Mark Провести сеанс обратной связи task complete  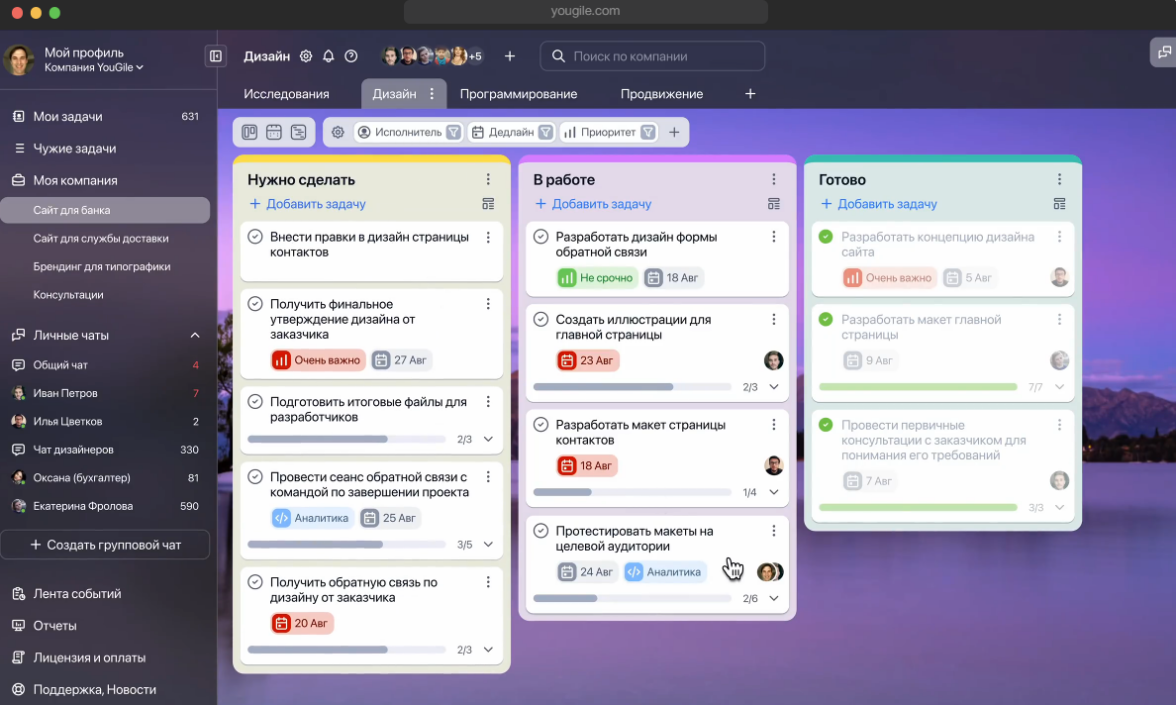[x=255, y=477]
